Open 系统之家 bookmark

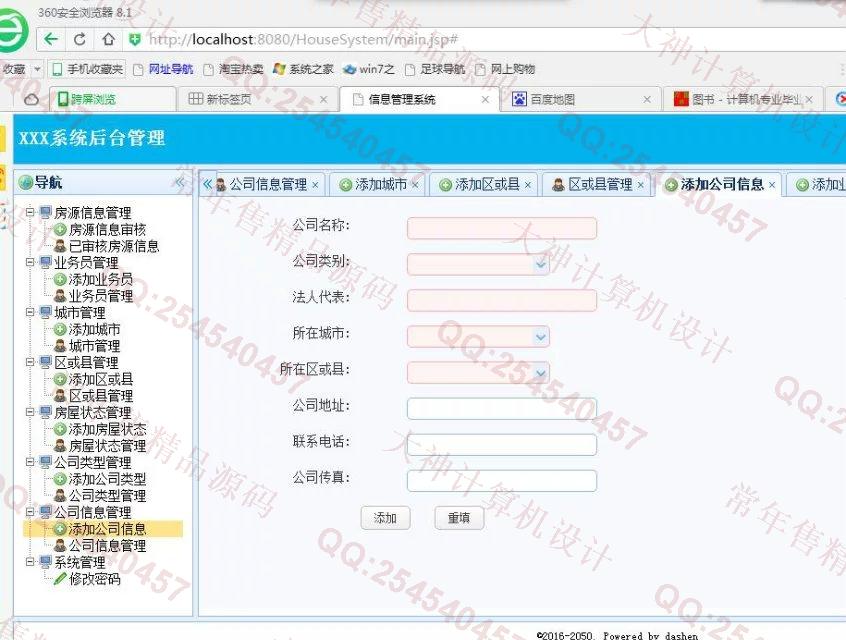(x=304, y=69)
